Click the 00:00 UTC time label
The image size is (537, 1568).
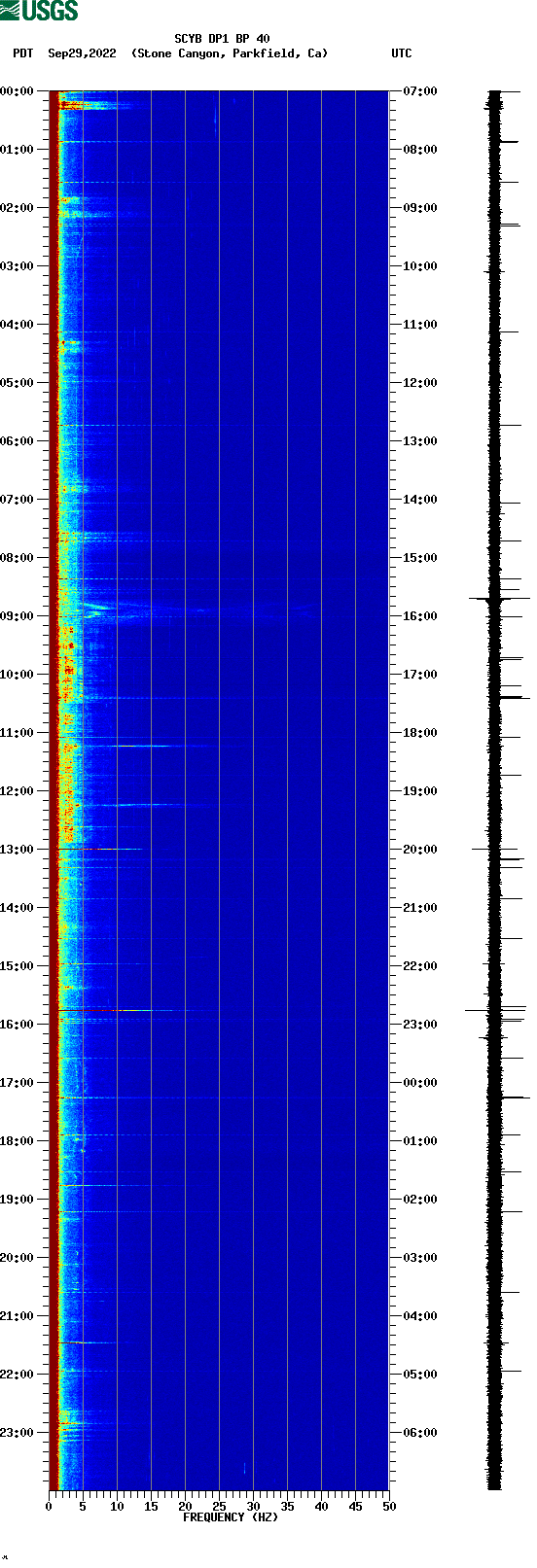click(x=420, y=1083)
